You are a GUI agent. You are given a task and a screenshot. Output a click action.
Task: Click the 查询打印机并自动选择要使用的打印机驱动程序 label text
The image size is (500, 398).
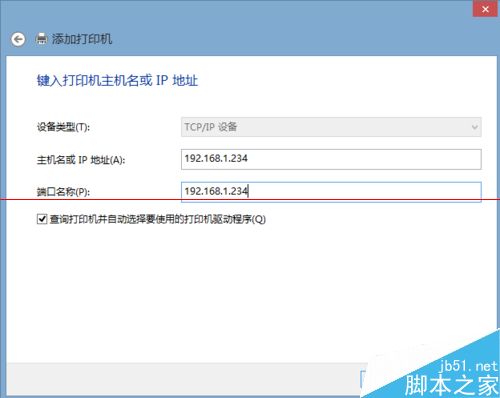pyautogui.click(x=158, y=219)
